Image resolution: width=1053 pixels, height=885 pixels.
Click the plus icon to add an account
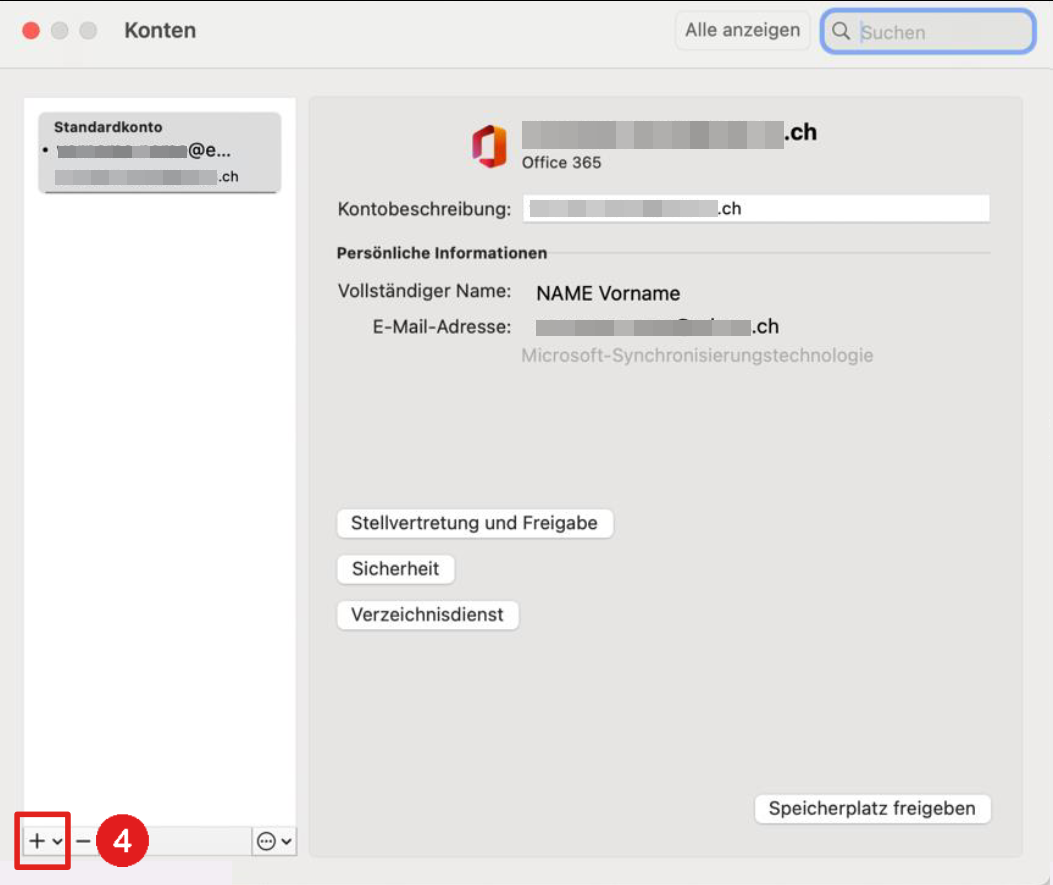click(x=37, y=842)
